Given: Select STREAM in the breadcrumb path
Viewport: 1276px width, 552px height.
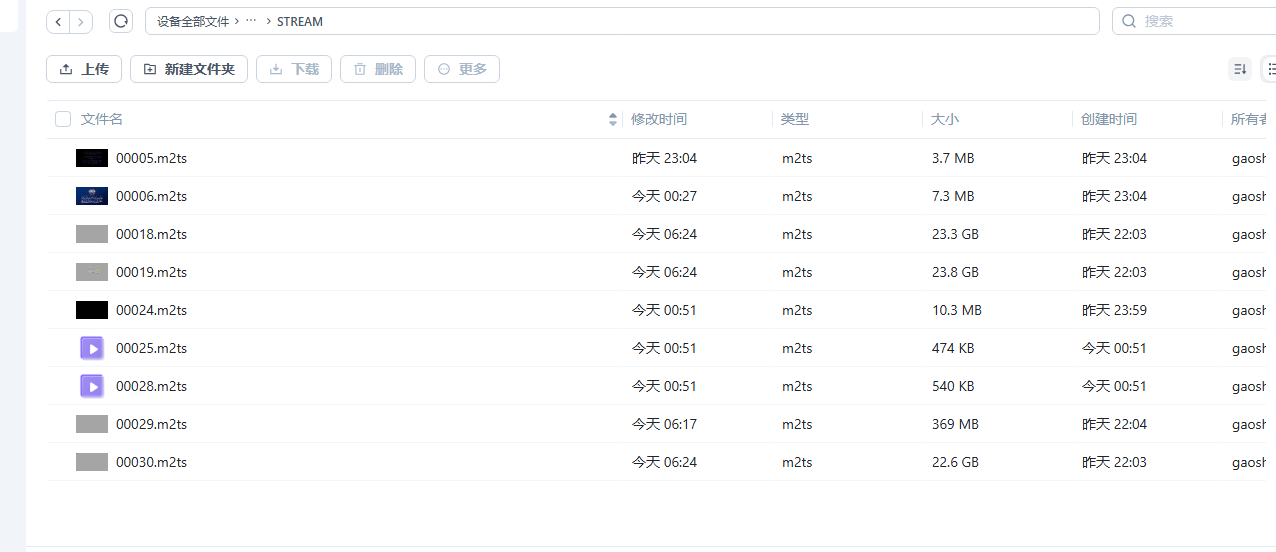Looking at the screenshot, I should click(x=300, y=21).
